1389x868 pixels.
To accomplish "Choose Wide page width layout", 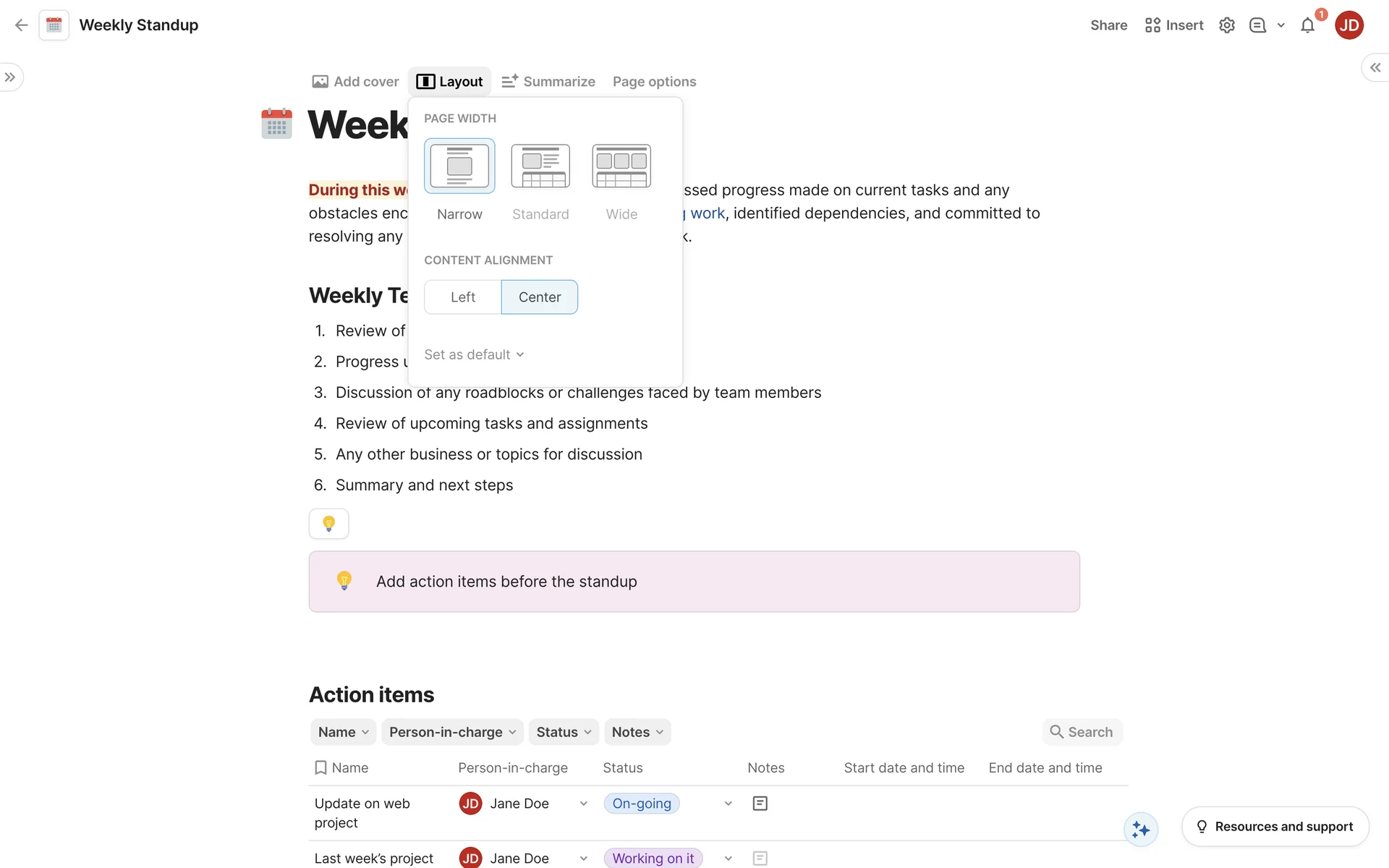I will pos(621,166).
